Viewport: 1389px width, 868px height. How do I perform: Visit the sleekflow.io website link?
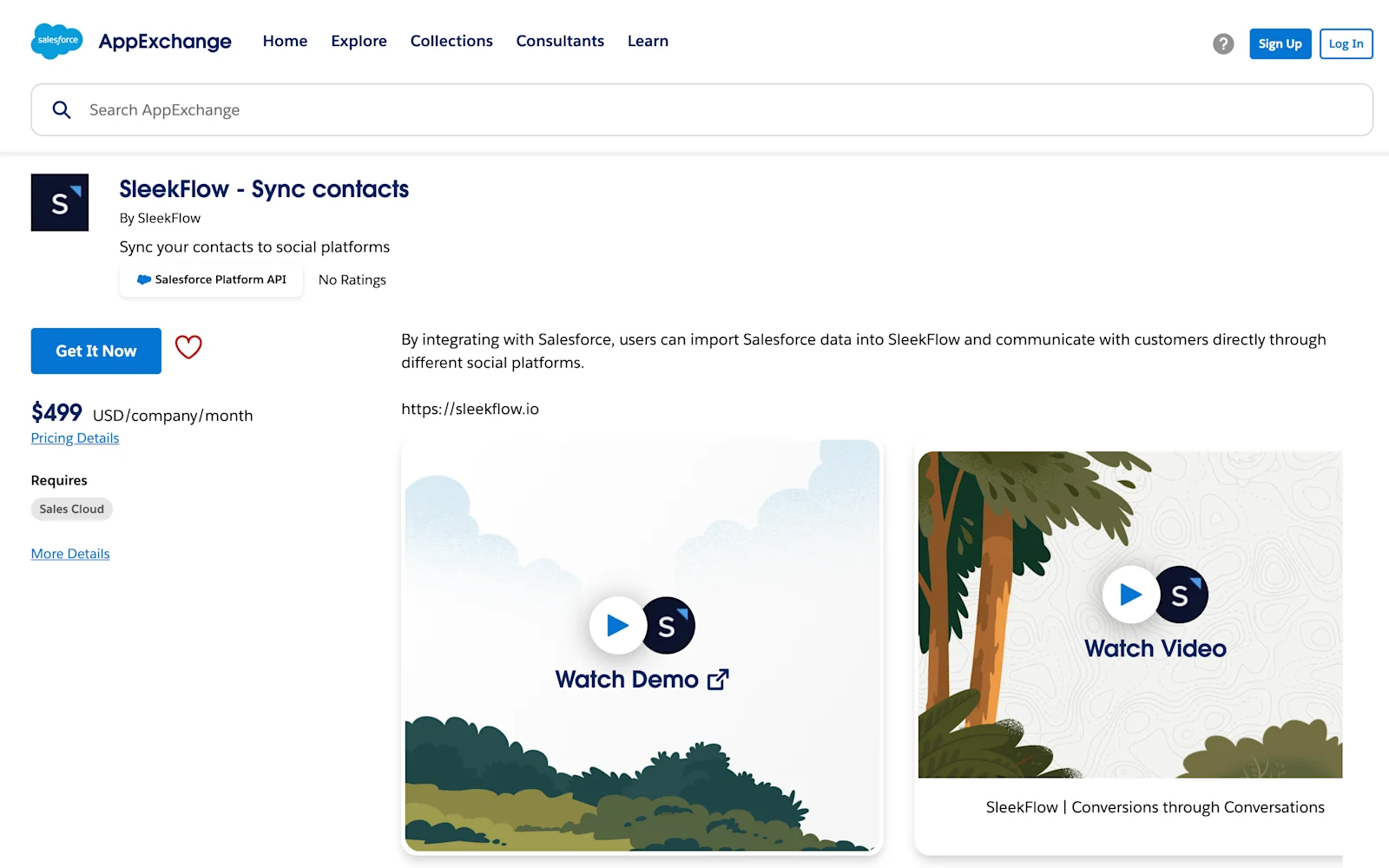[x=470, y=408]
